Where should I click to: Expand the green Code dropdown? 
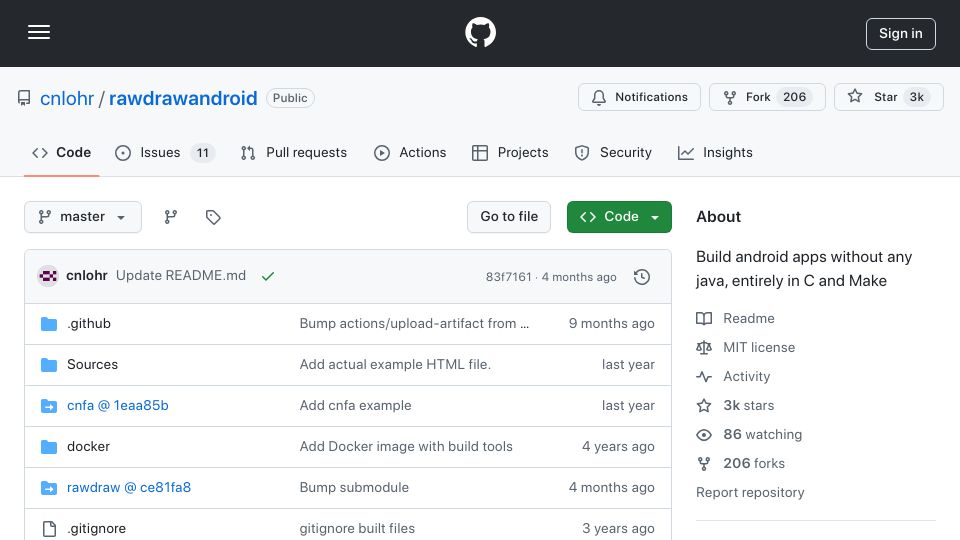point(619,217)
